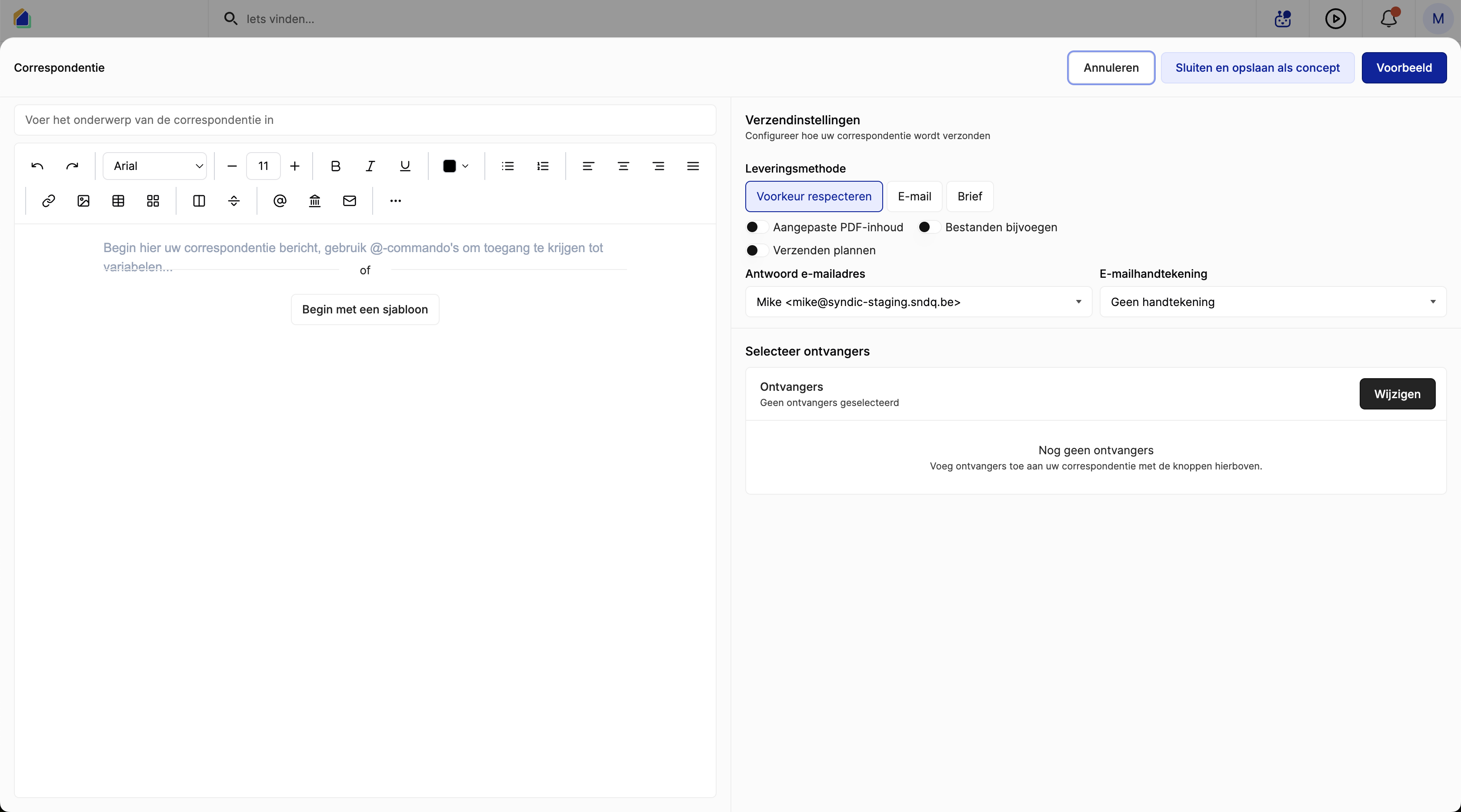
Task: Toggle Verzenden plannen switch
Action: [x=757, y=251]
